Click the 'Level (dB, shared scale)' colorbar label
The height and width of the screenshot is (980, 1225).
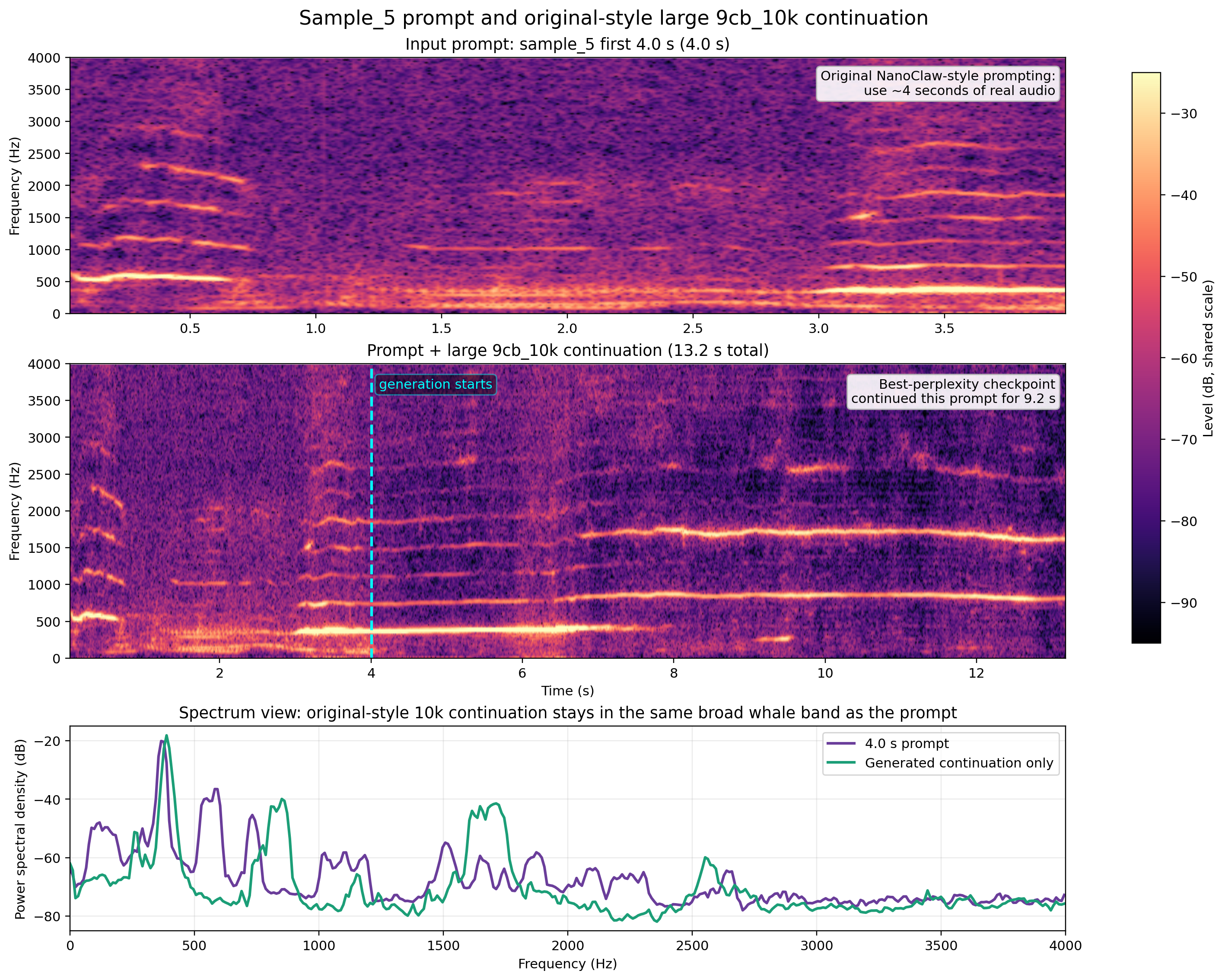point(1209,358)
